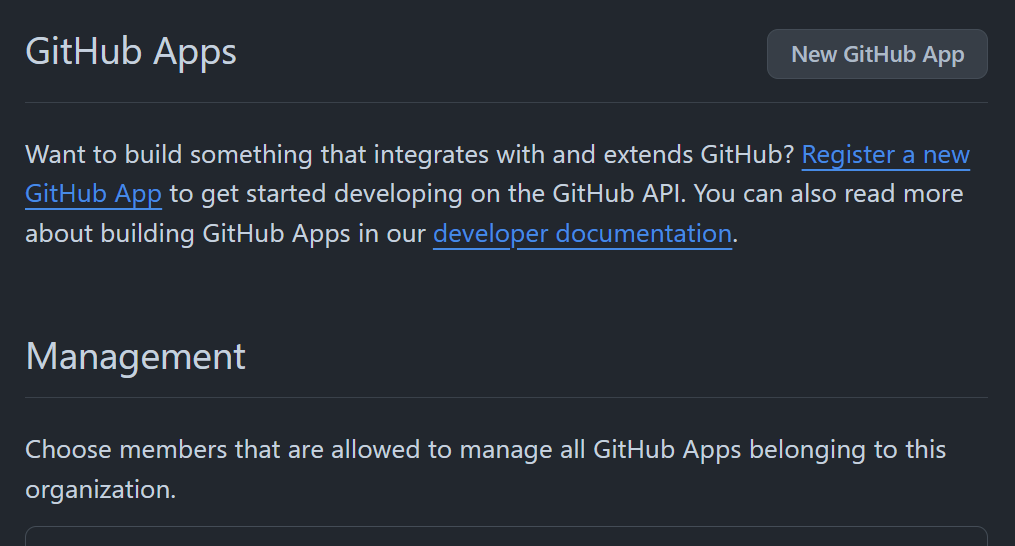The image size is (1015, 546).
Task: Click 'manage all GitHub Apps' phrase
Action: click(x=600, y=449)
